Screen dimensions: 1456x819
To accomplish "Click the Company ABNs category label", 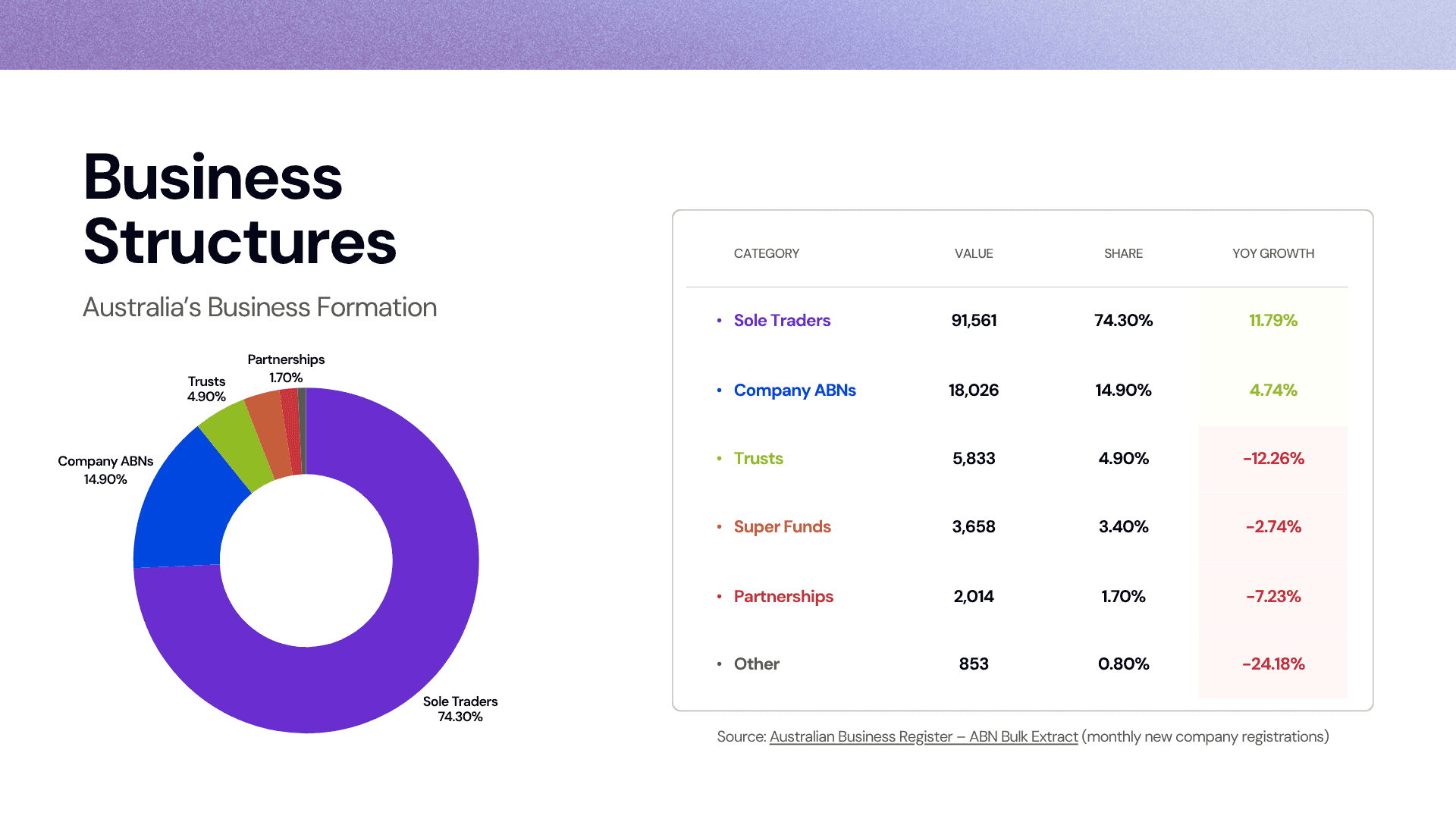I will click(x=794, y=391).
